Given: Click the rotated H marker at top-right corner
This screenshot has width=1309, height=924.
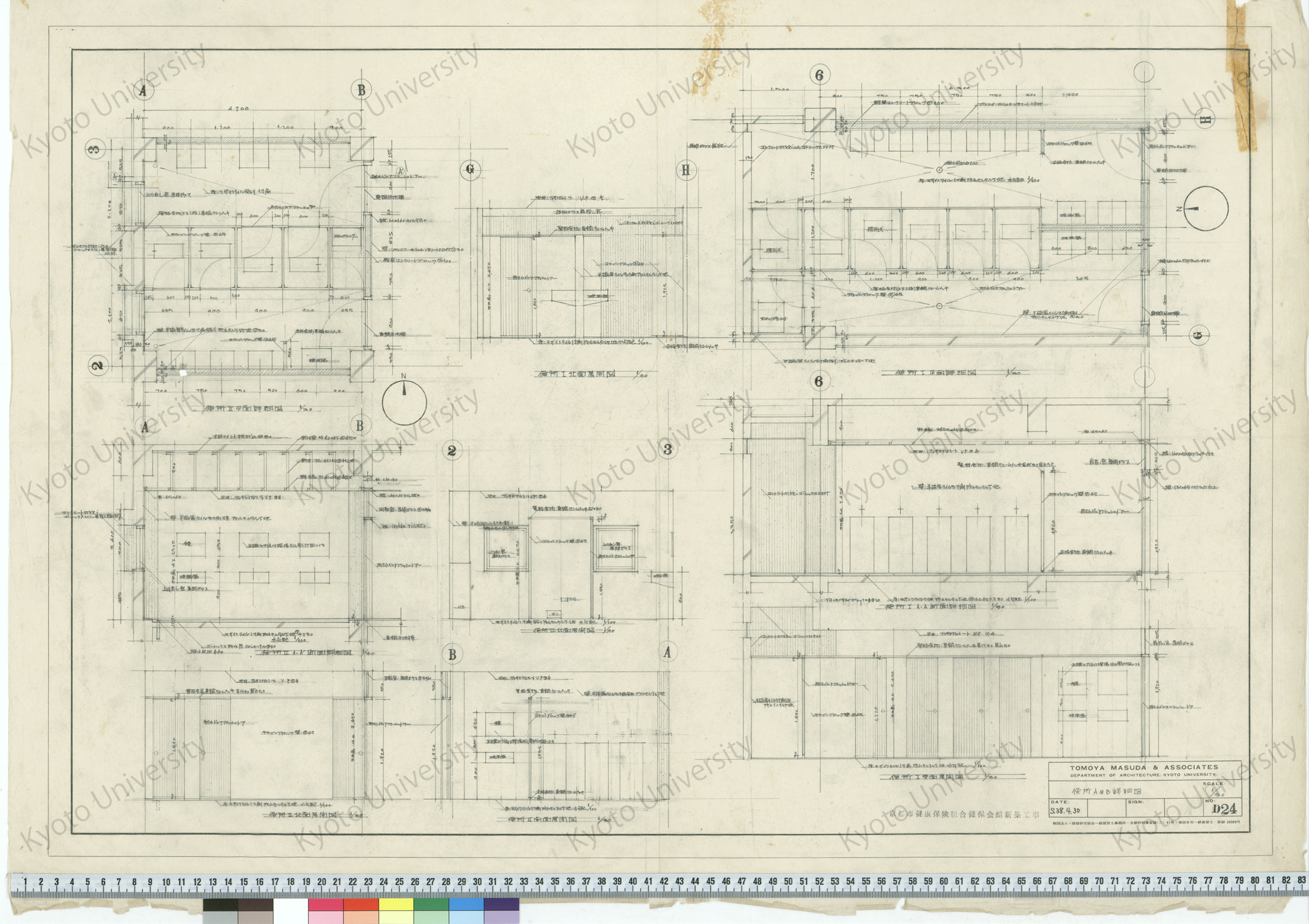Looking at the screenshot, I should pos(1204,119).
